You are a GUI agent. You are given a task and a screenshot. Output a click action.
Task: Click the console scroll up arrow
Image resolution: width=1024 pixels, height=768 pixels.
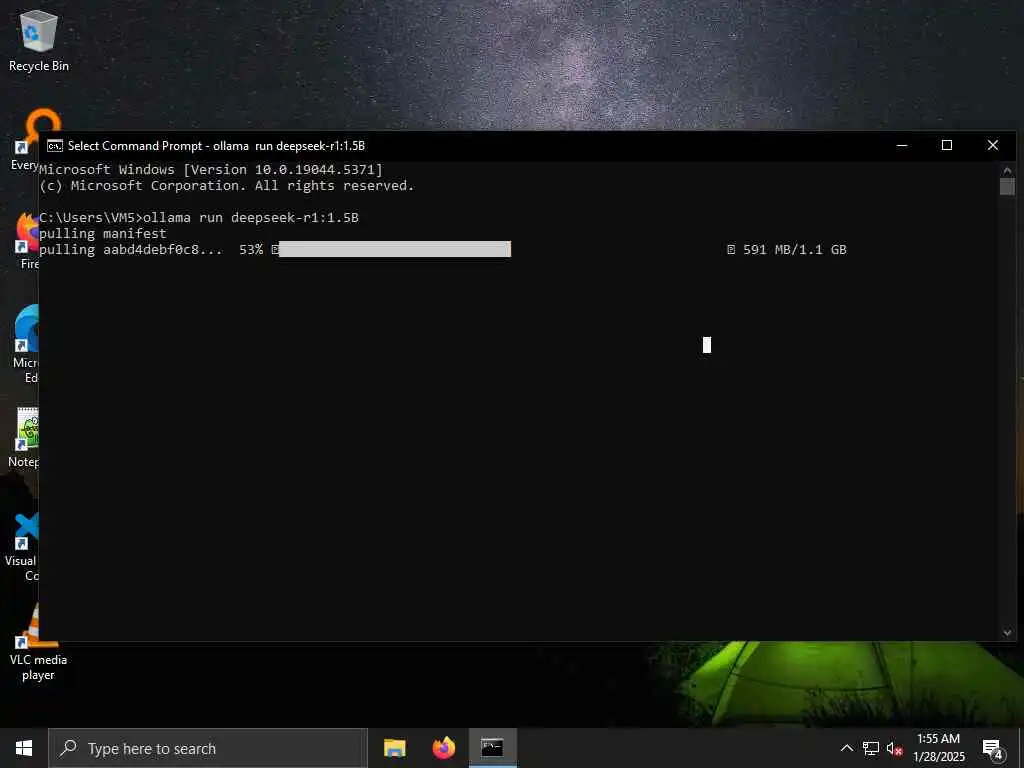point(1007,171)
